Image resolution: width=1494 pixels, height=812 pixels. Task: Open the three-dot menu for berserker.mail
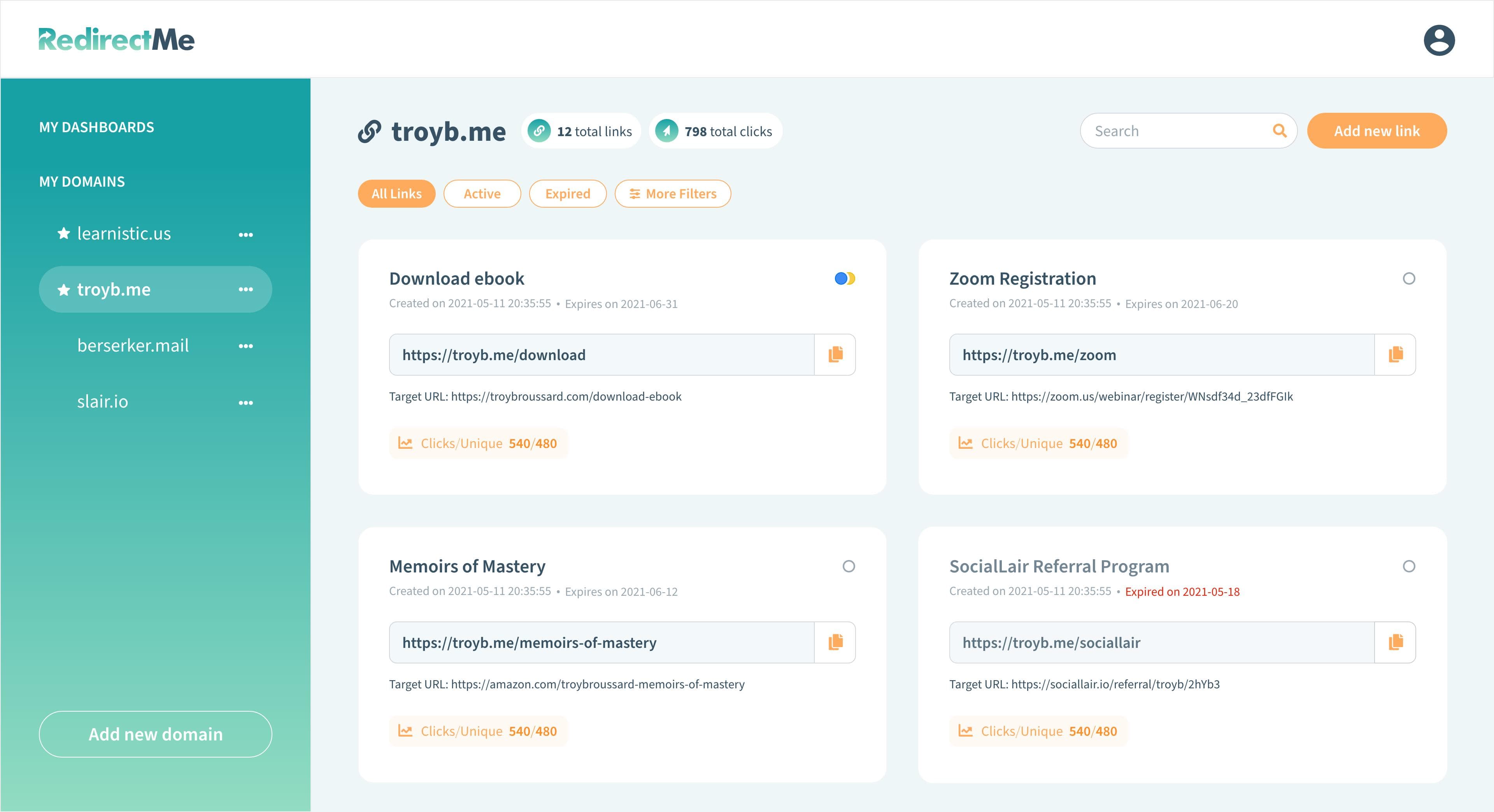246,346
